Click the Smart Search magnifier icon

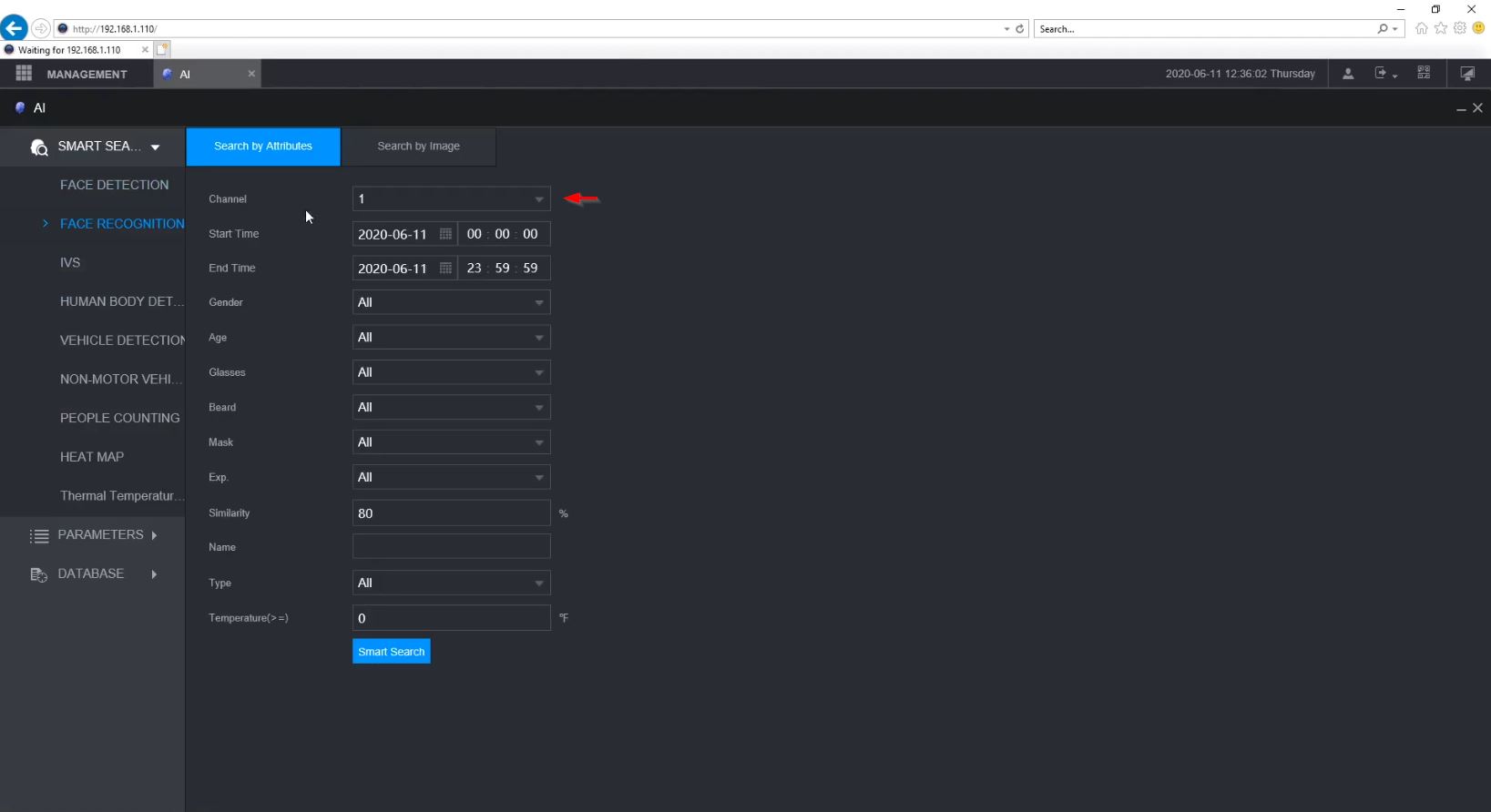(x=38, y=147)
